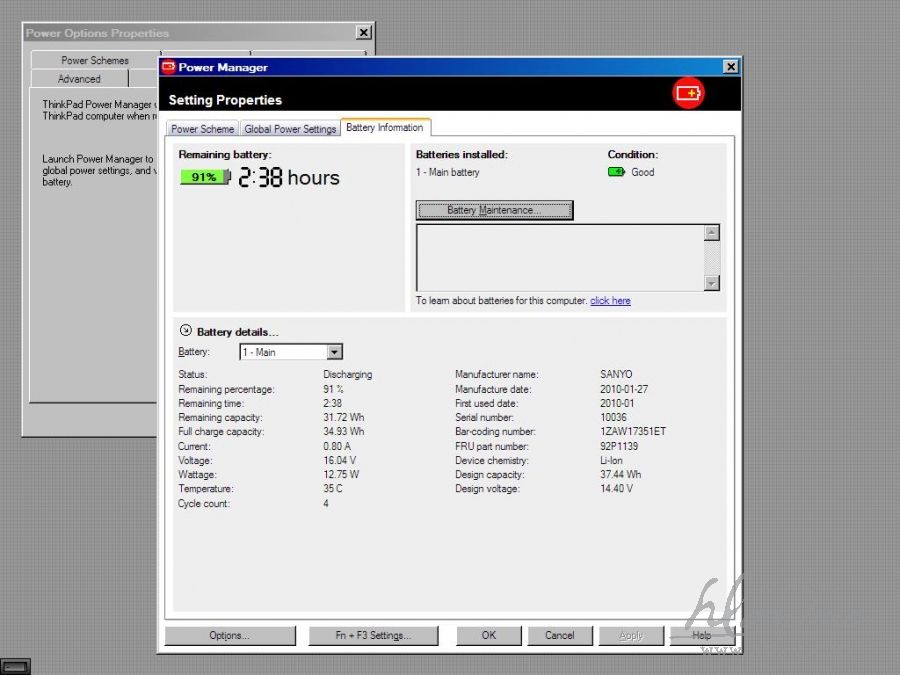
Task: Select Advanced tab in Power Options Properties
Action: coord(79,79)
